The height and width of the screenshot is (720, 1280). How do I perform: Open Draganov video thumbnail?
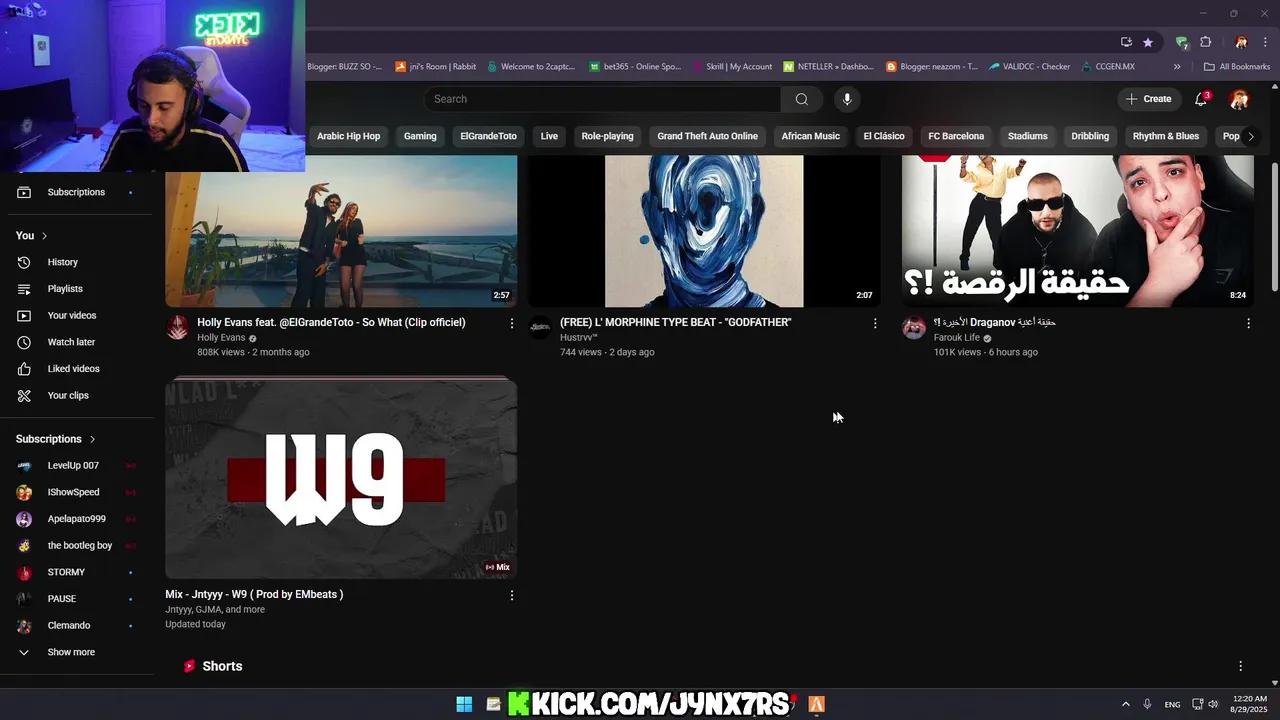tap(1078, 231)
